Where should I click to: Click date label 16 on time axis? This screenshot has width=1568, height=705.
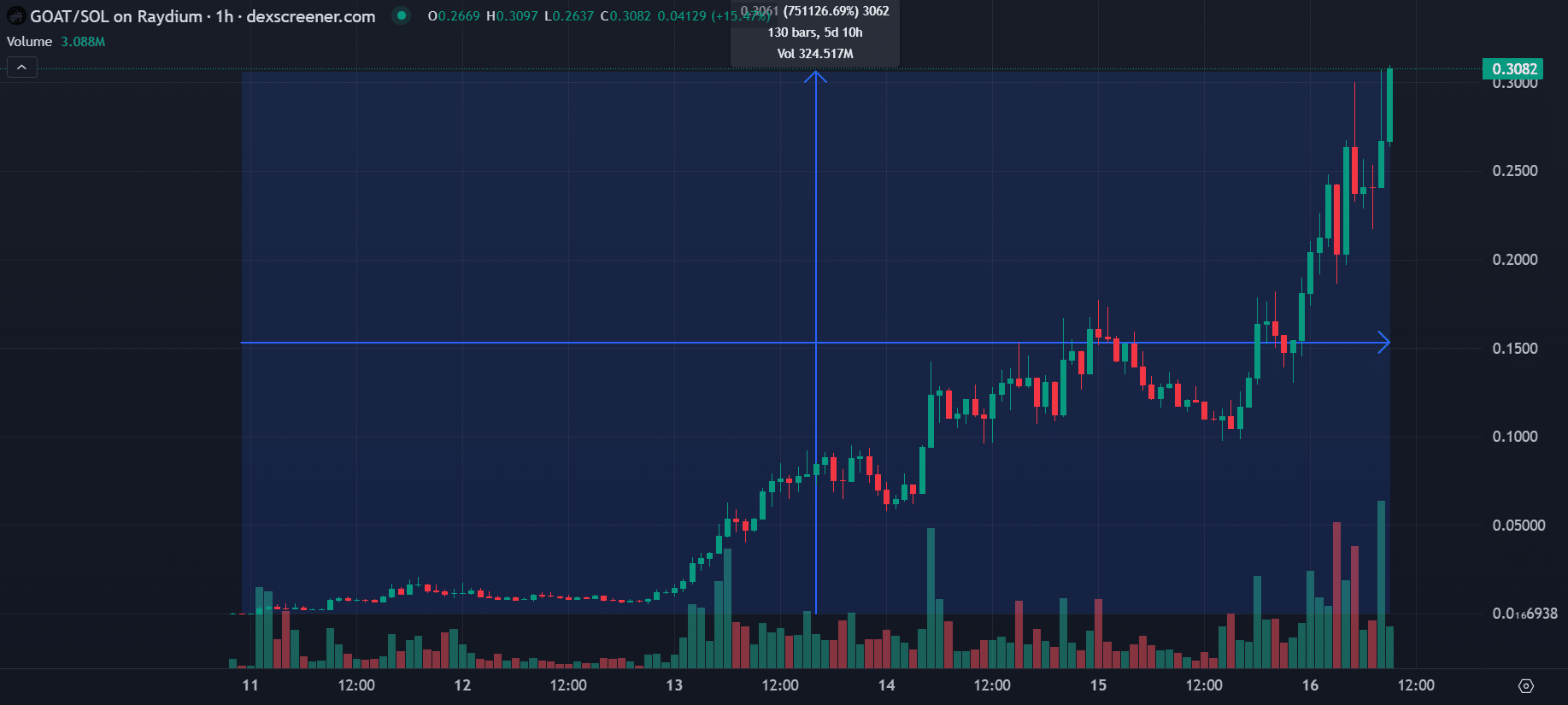(x=1310, y=685)
